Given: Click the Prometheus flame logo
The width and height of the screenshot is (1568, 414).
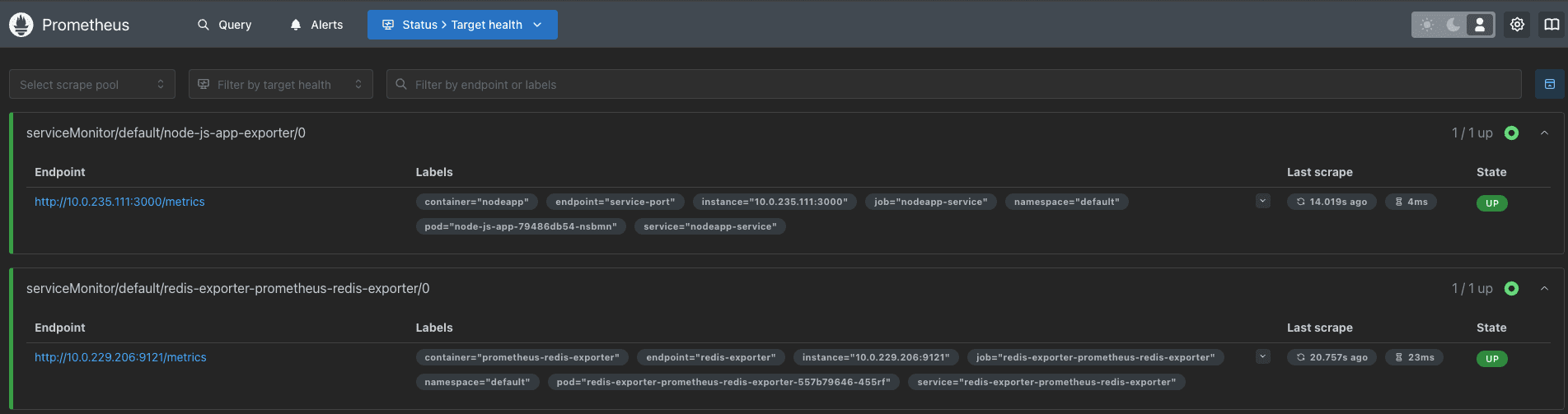Looking at the screenshot, I should (21, 25).
